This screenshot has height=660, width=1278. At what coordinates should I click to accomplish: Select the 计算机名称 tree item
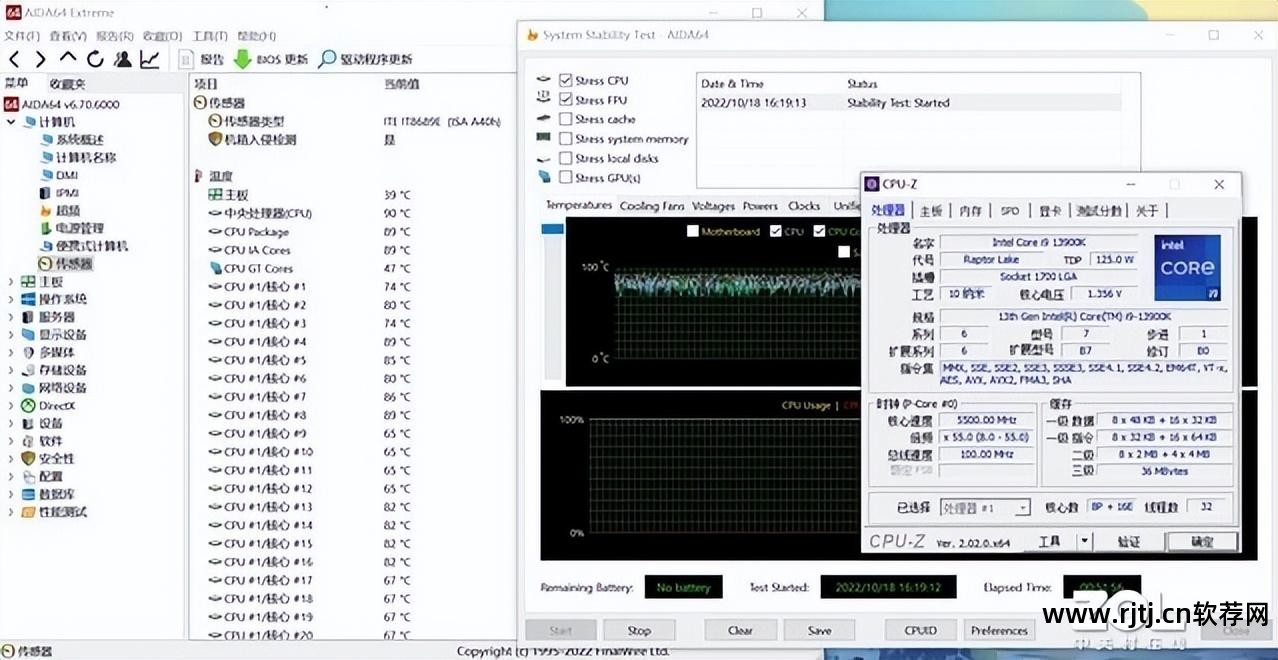tap(77, 158)
